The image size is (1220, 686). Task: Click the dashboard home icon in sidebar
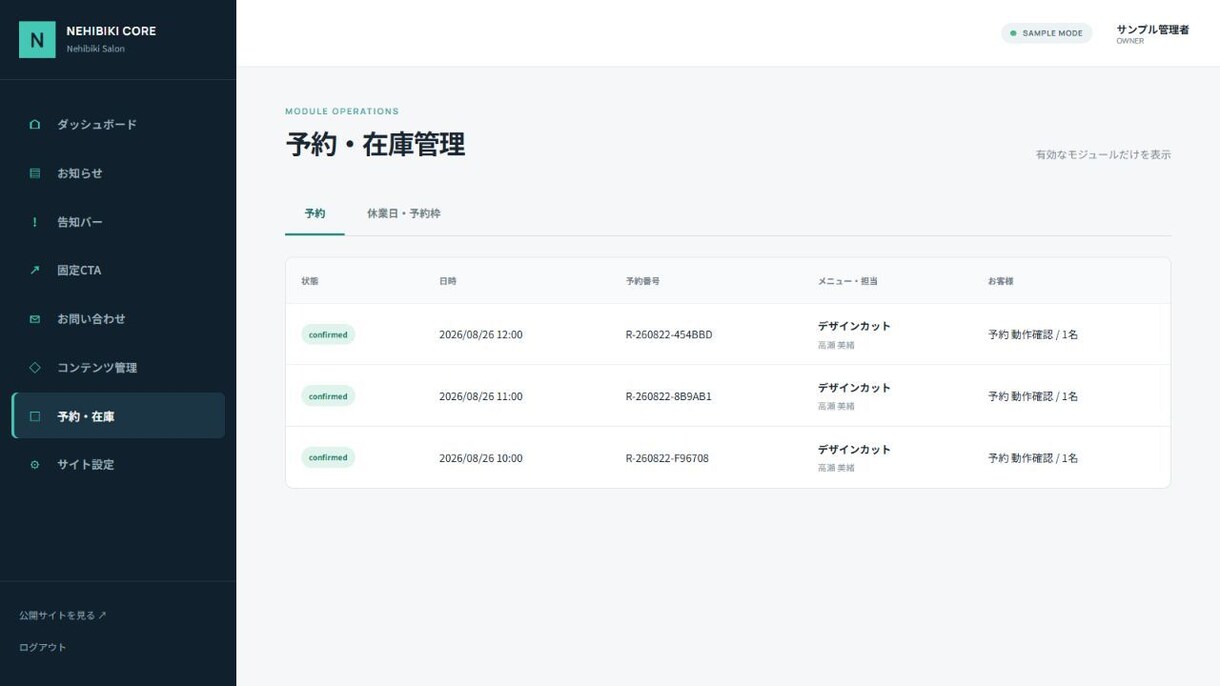tap(35, 124)
